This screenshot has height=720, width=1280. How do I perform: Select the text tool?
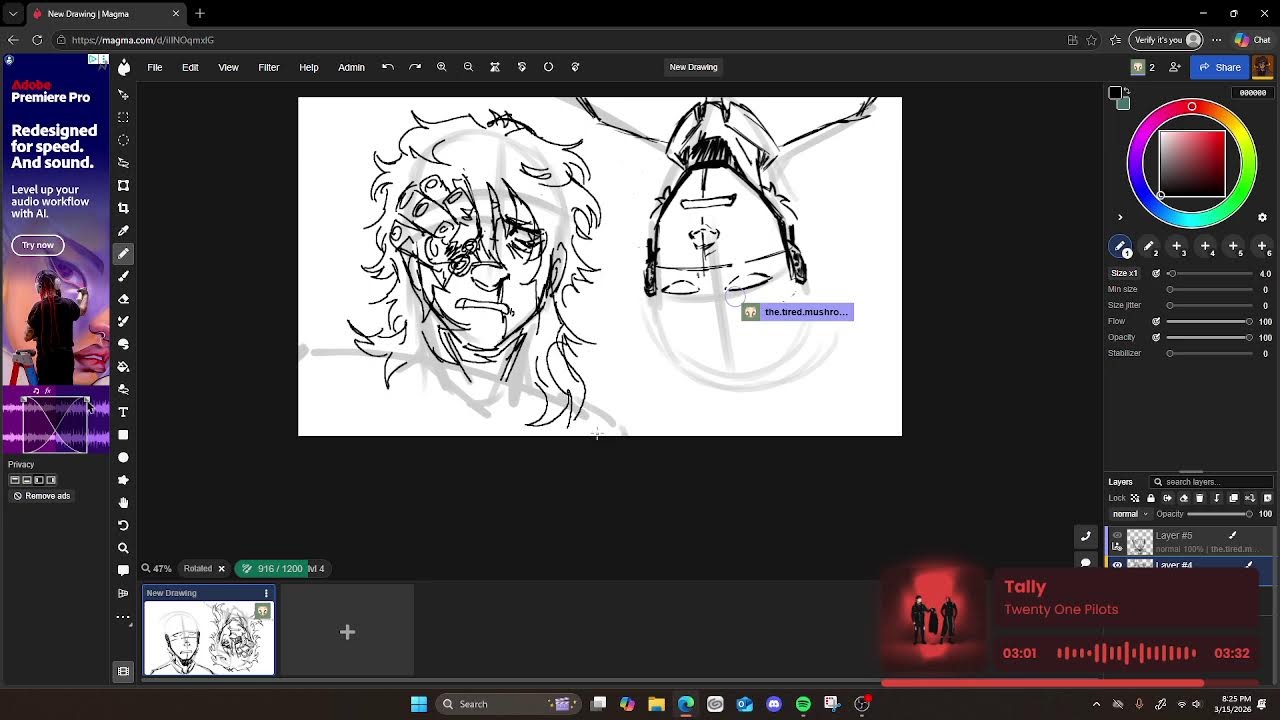[x=123, y=412]
